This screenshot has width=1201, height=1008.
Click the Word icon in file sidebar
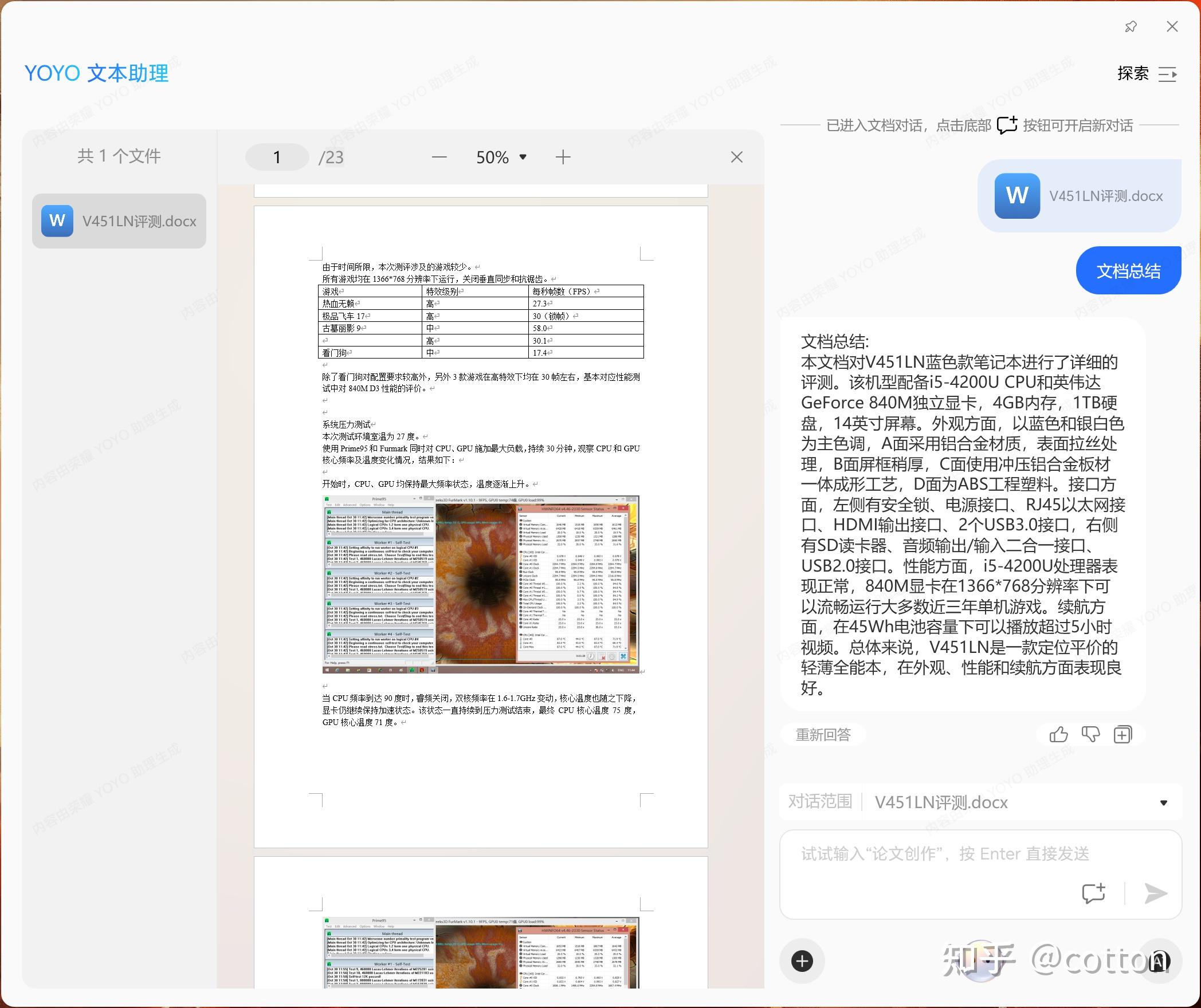[57, 221]
